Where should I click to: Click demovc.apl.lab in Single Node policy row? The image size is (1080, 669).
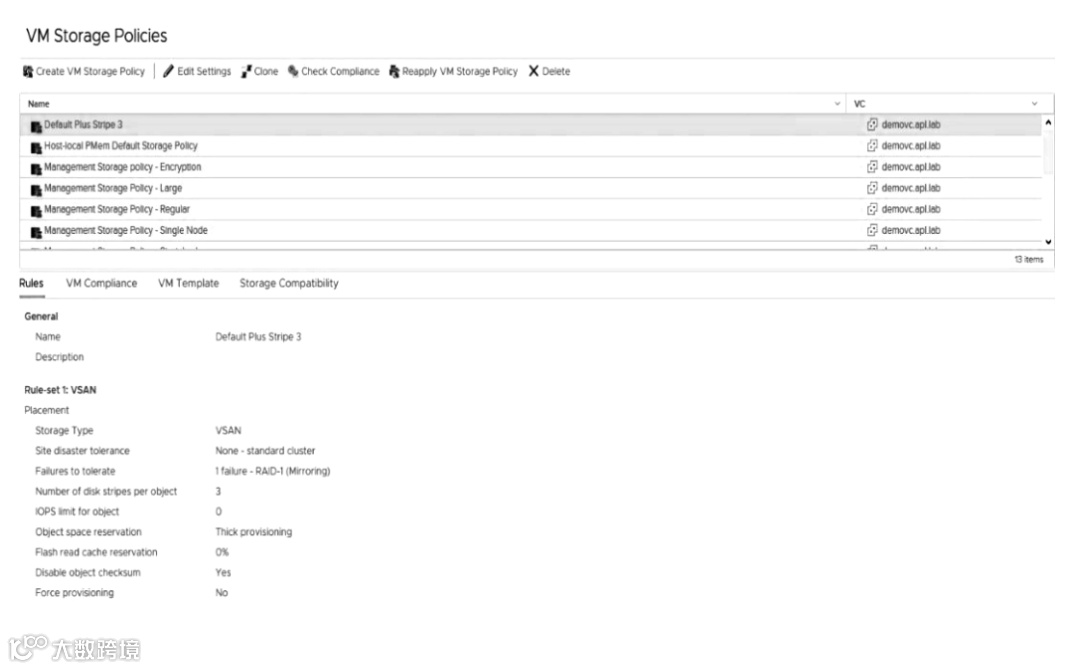[911, 230]
